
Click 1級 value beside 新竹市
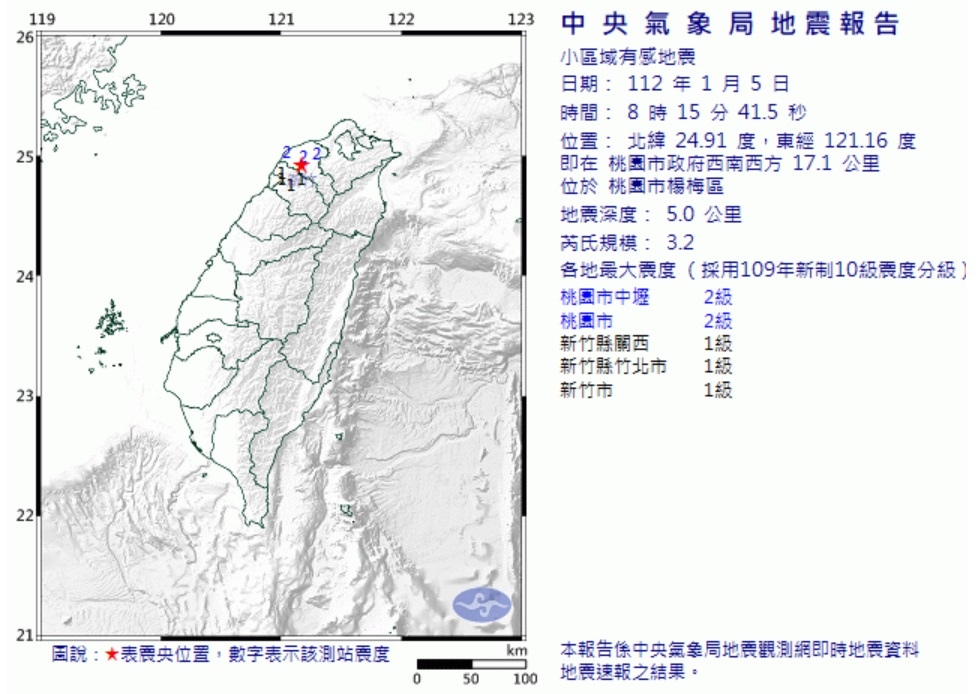pos(718,390)
